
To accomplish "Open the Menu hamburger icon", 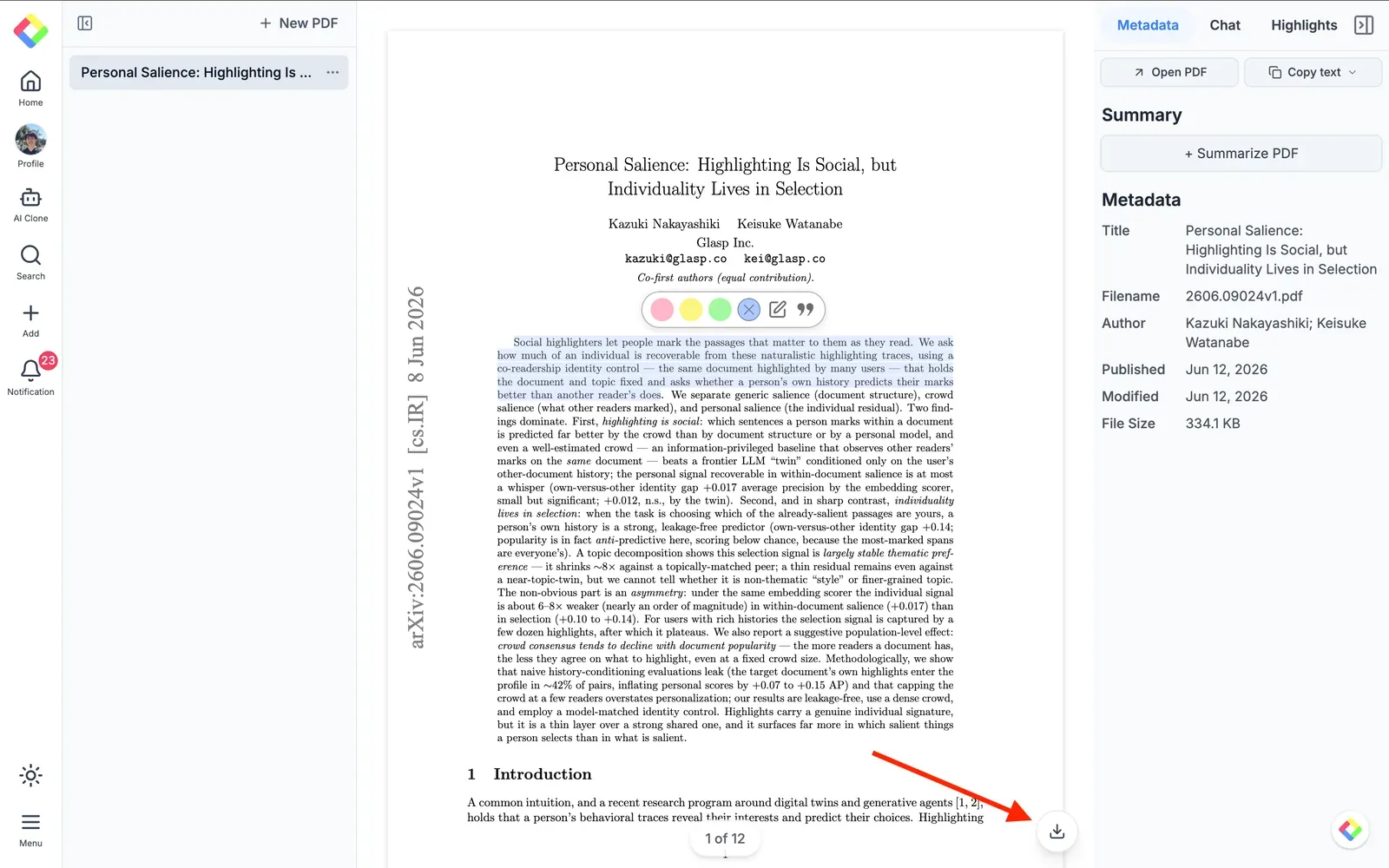I will coord(30,830).
